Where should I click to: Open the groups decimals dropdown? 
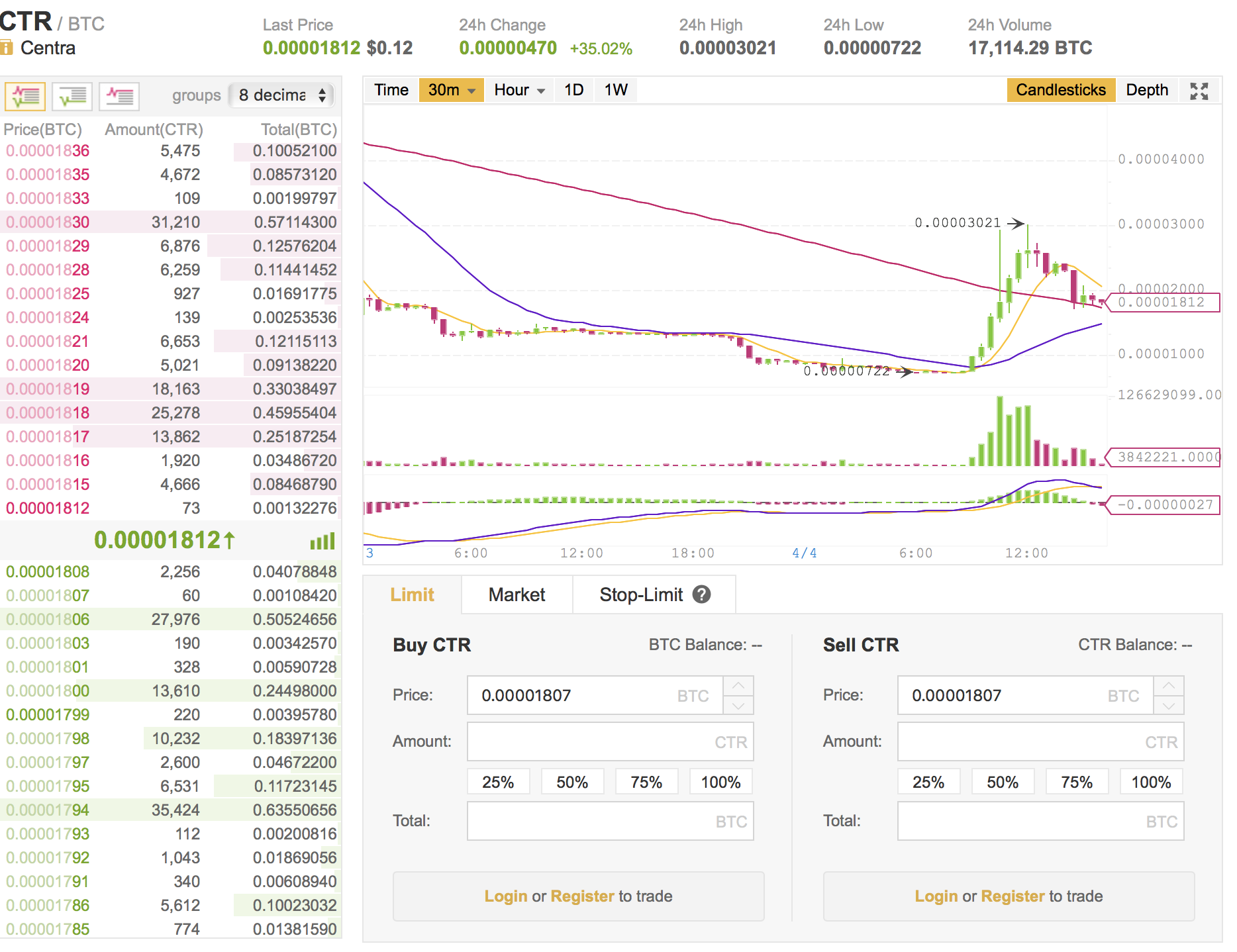coord(282,95)
